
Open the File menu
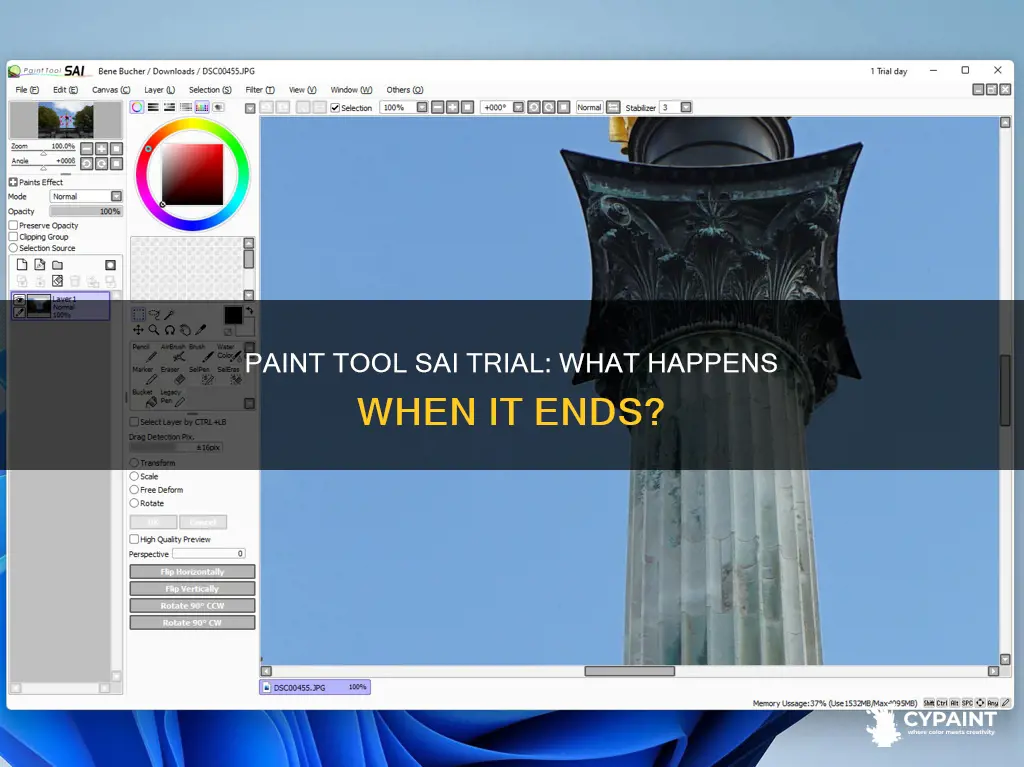tap(27, 90)
